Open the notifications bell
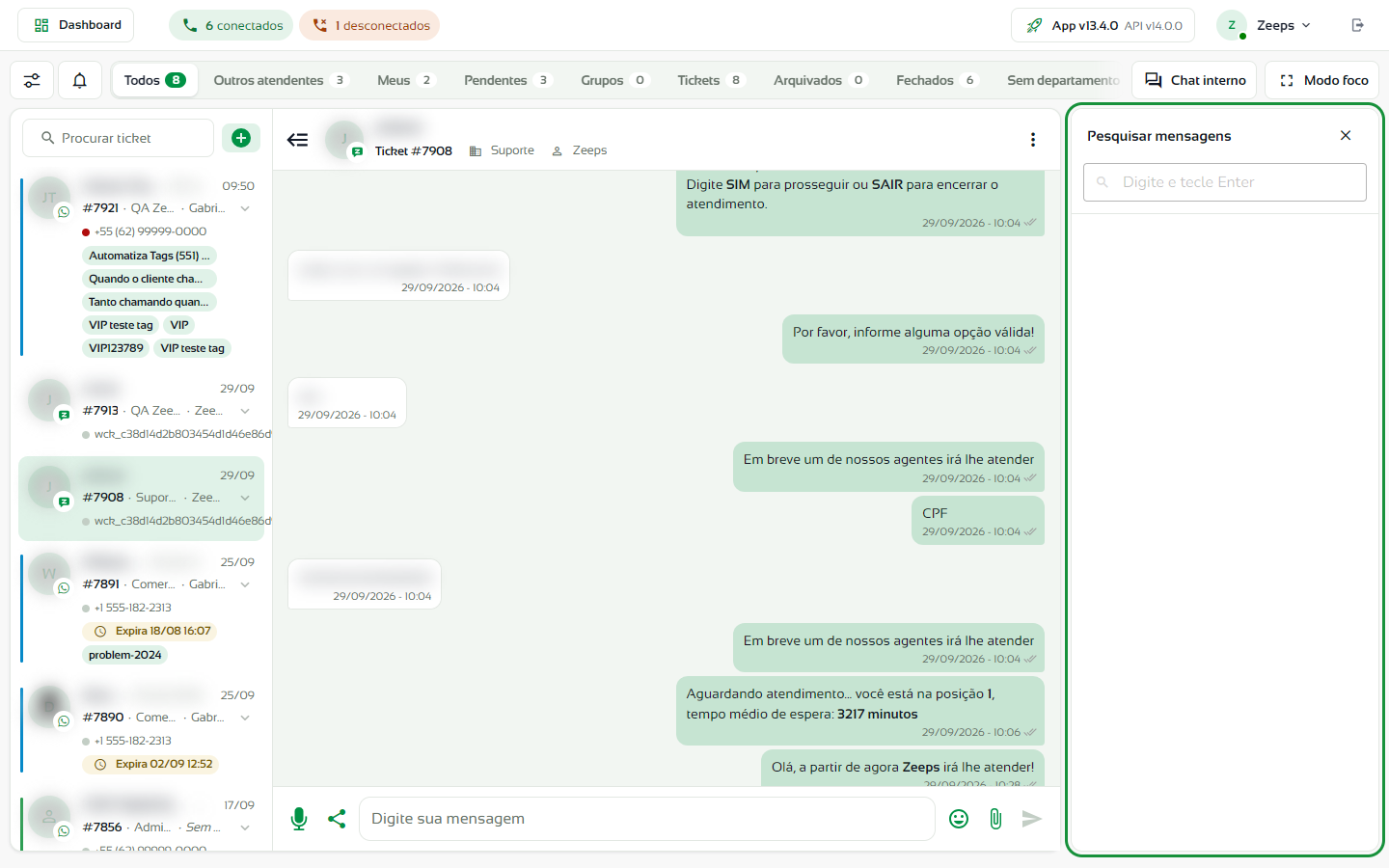The height and width of the screenshot is (868, 1389). (80, 80)
